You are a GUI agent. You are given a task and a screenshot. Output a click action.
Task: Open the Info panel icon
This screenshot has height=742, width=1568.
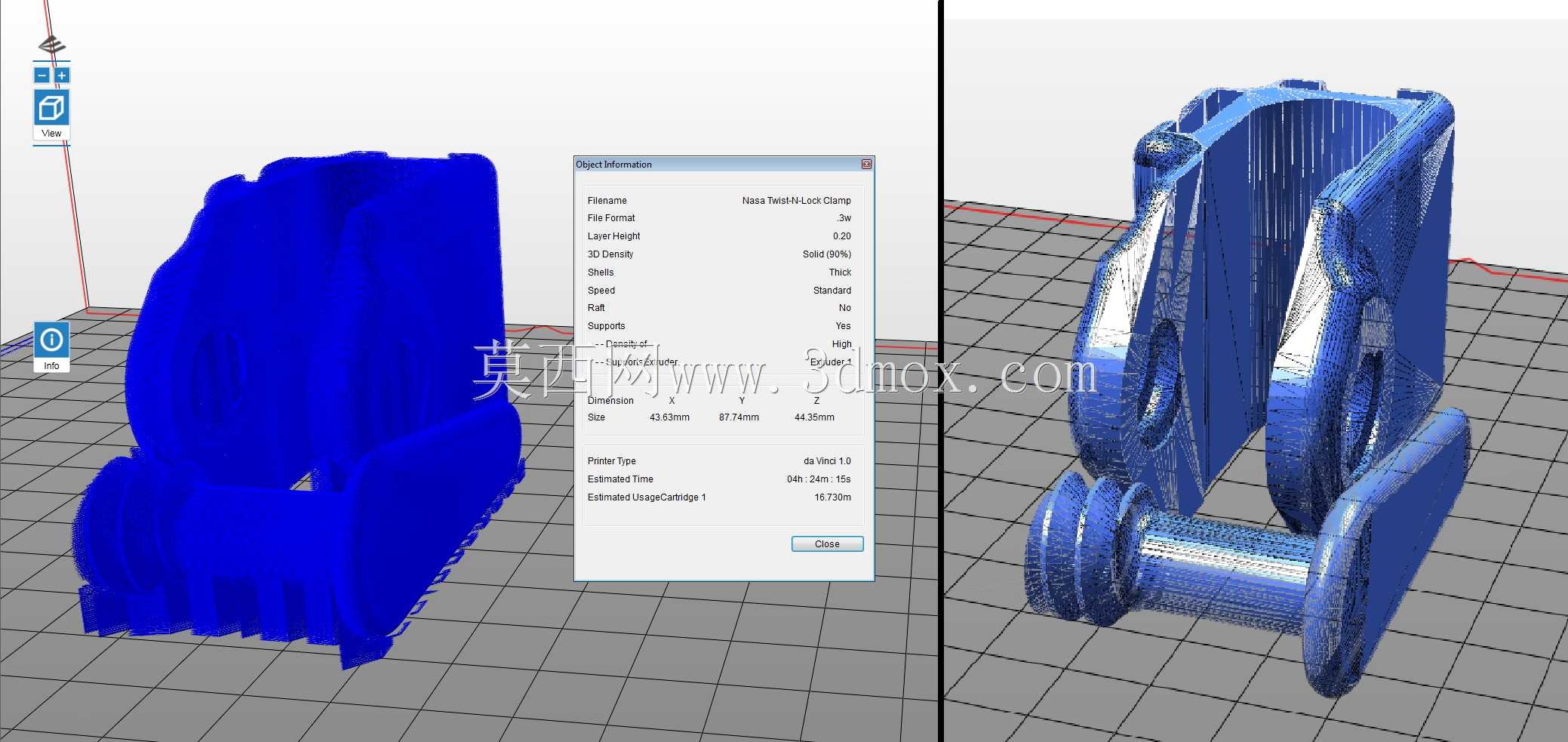(x=51, y=340)
